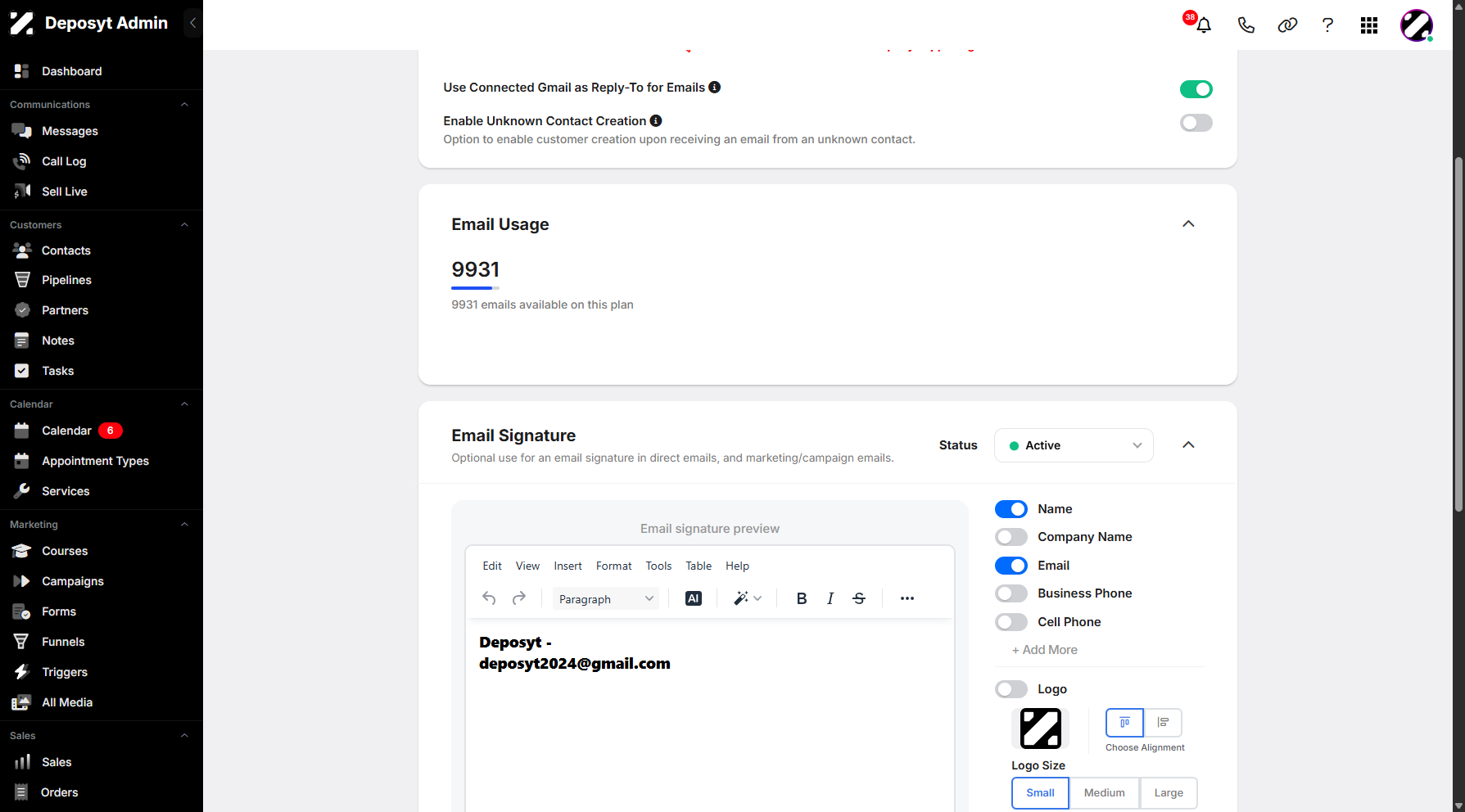Screen dimensions: 1465x812
Task: Enable Unknown Contact Creation toggle
Action: [x=1196, y=123]
